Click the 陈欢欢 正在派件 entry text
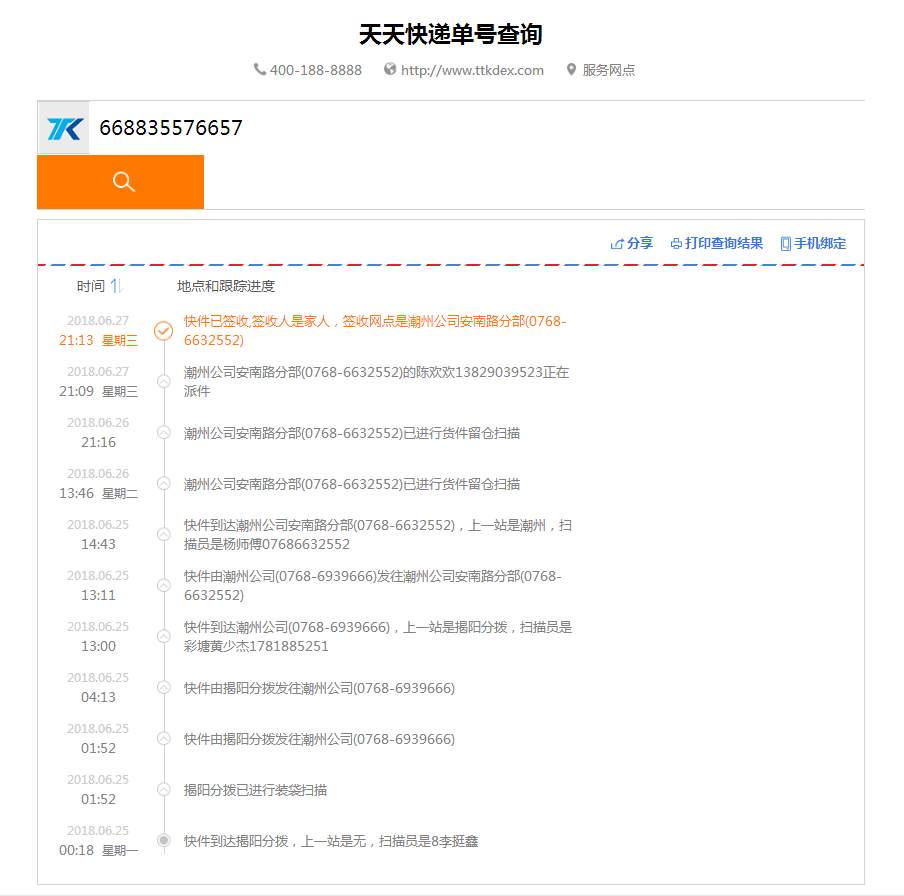 tap(376, 382)
